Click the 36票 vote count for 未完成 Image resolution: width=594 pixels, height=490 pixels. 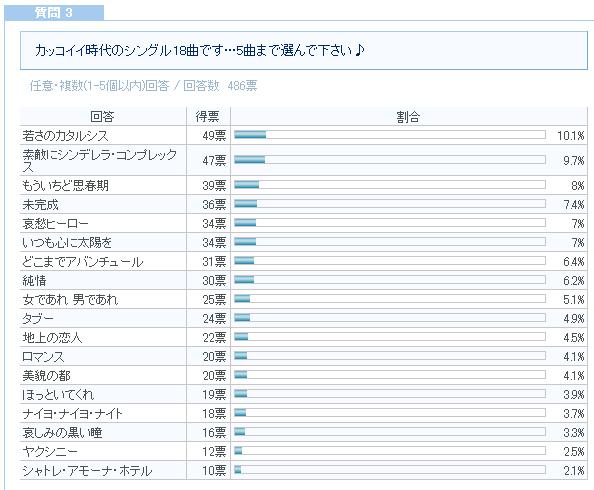point(214,205)
